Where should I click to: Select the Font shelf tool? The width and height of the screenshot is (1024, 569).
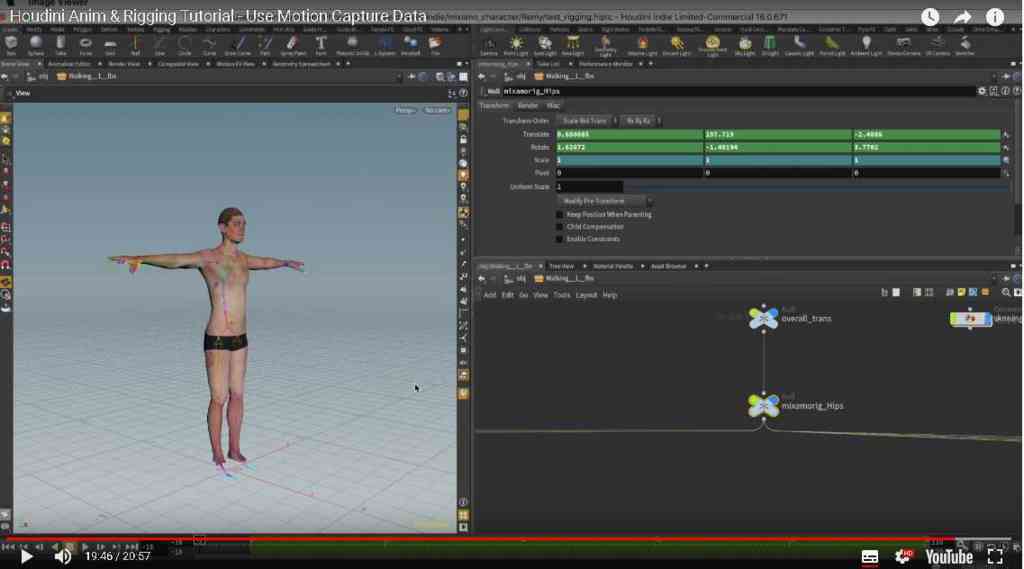click(x=321, y=45)
